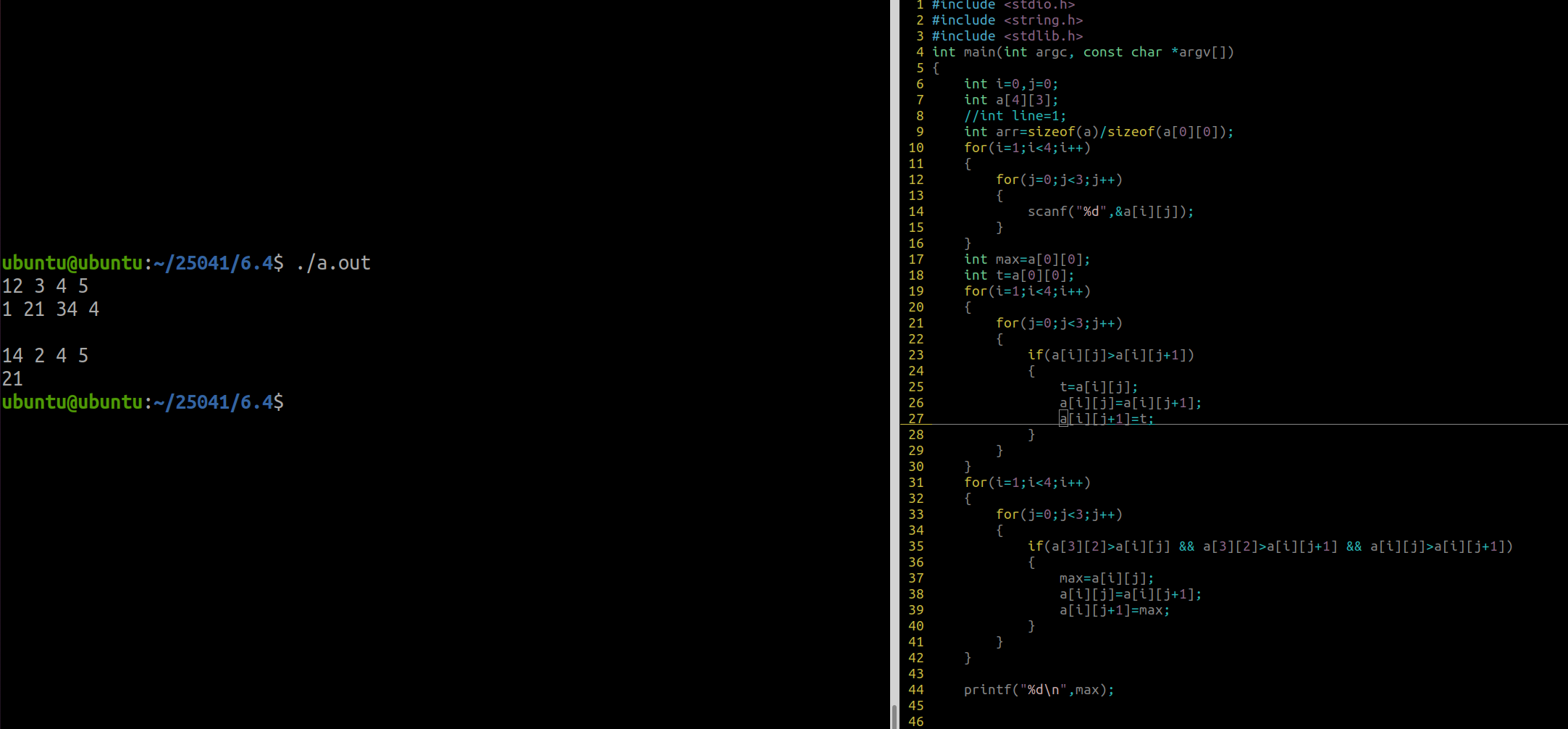Click terminal input line '1 21 34 4'
The image size is (1568, 729).
point(51,309)
